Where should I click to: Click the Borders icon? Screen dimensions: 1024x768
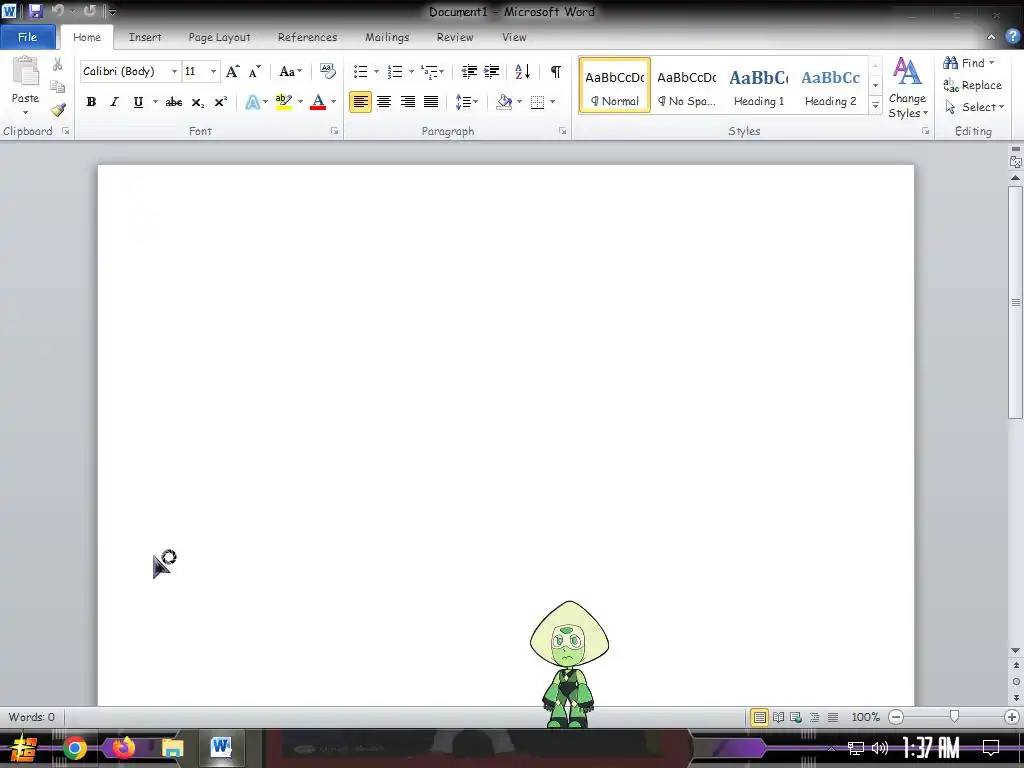(537, 102)
